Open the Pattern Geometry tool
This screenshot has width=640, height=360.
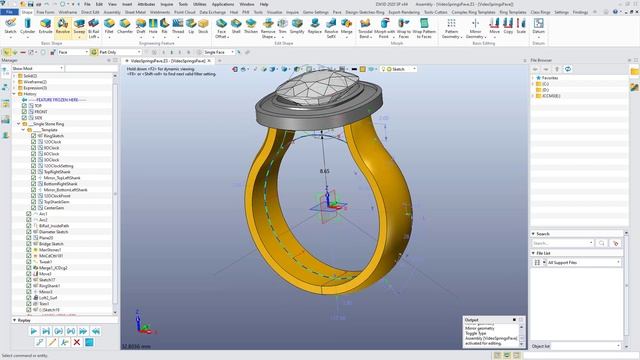click(451, 28)
